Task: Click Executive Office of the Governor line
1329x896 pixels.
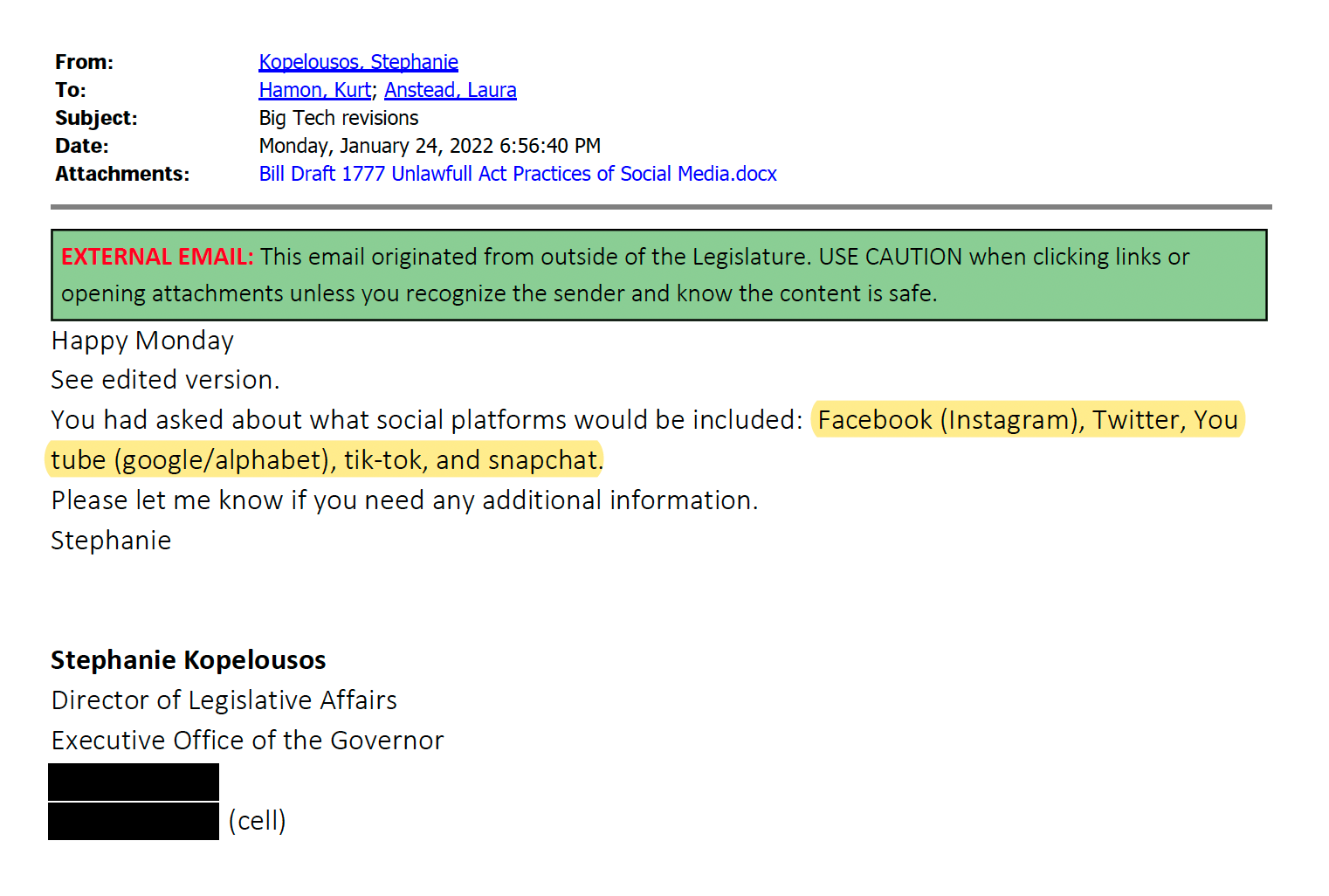Action: 247,741
